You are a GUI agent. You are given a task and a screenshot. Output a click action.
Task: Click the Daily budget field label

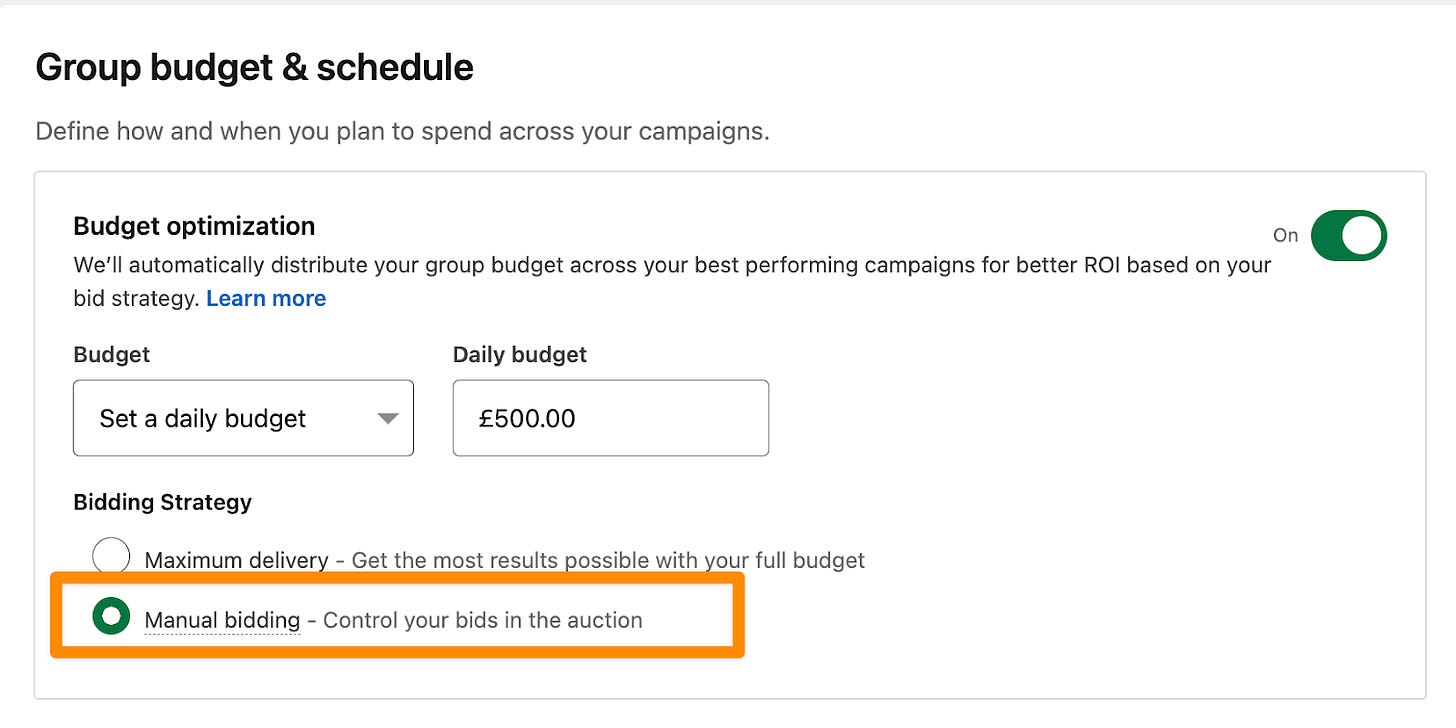point(520,354)
